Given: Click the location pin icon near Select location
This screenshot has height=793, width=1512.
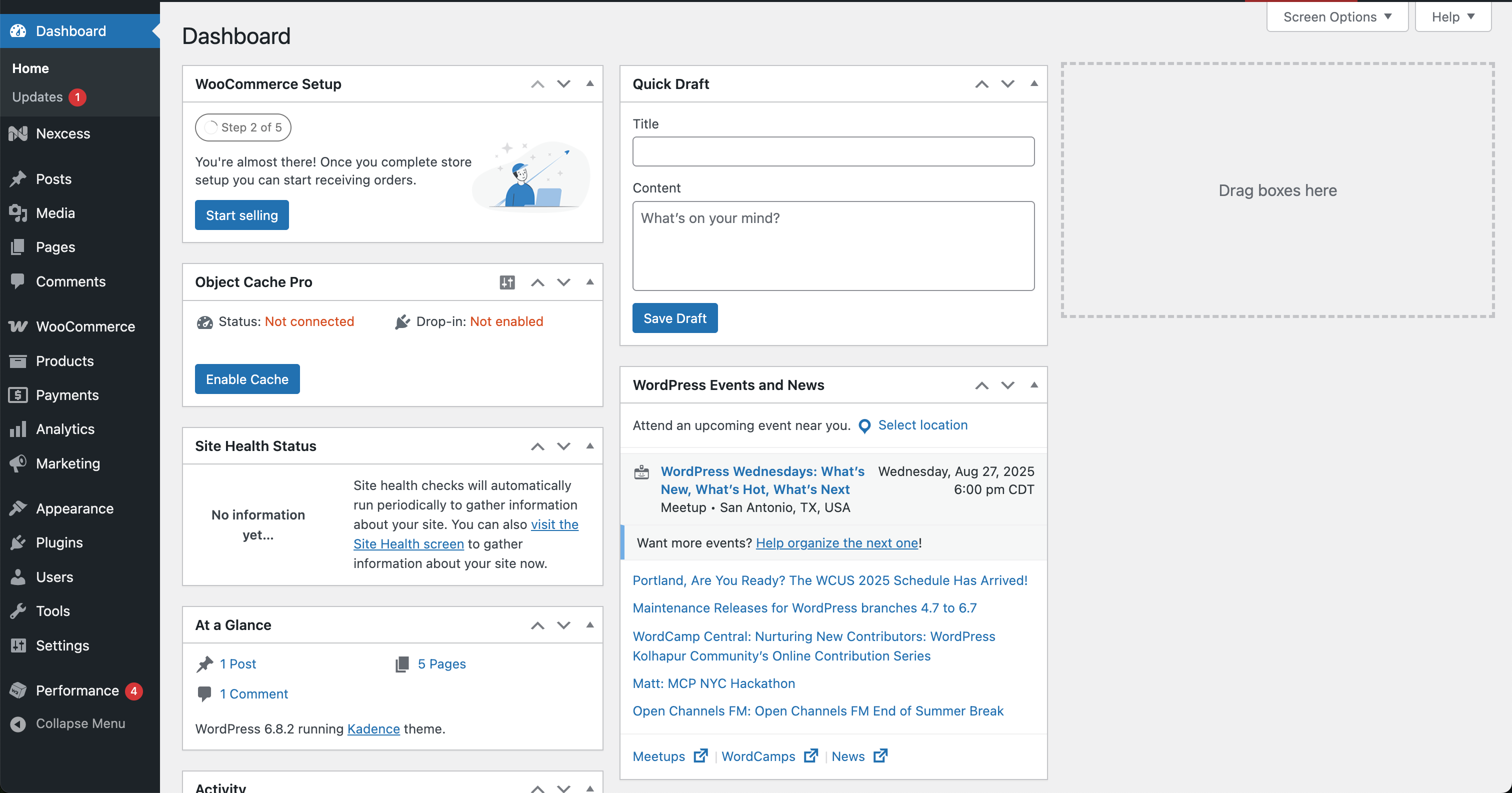Looking at the screenshot, I should coord(864,426).
